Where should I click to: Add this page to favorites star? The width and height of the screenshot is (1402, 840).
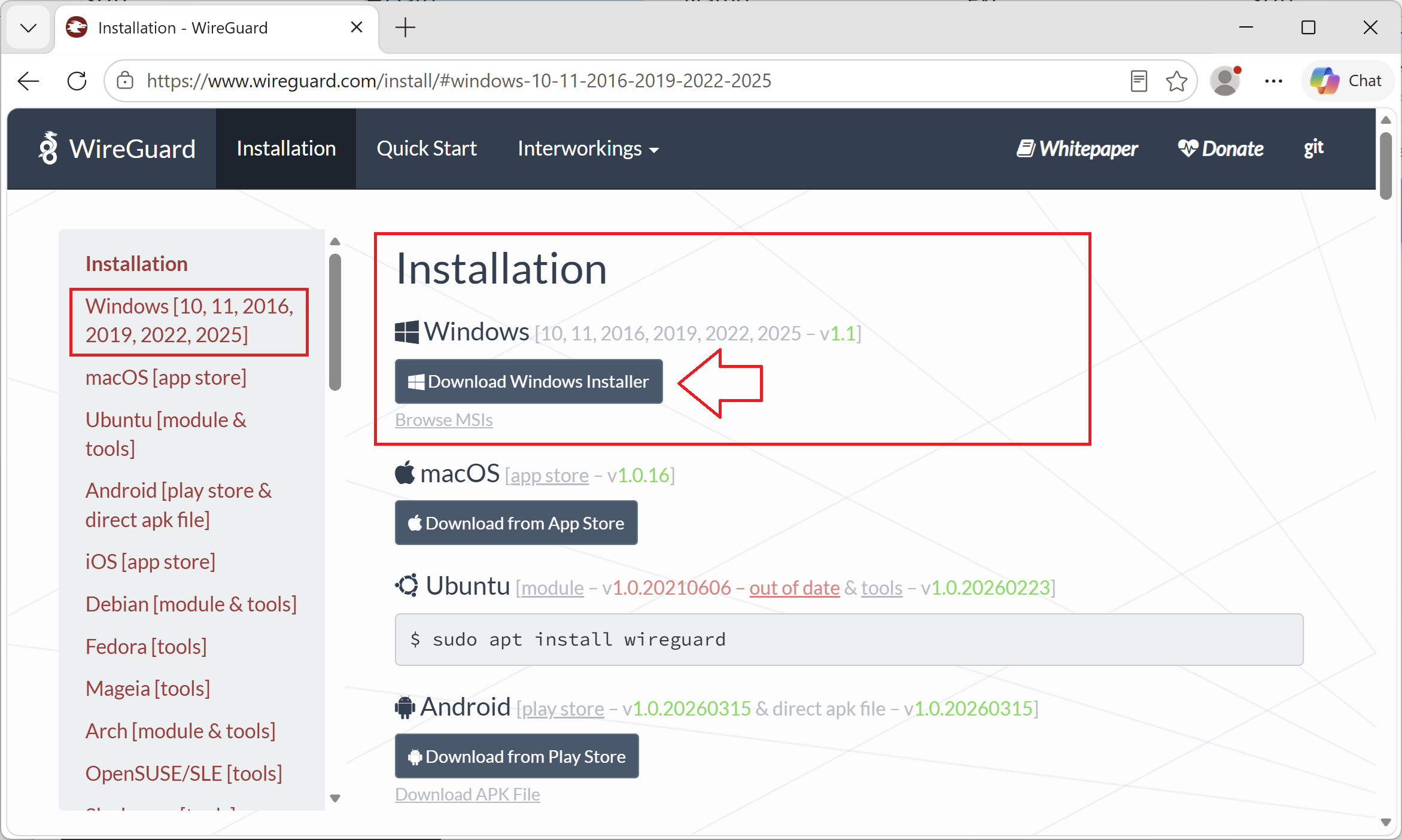(1176, 81)
